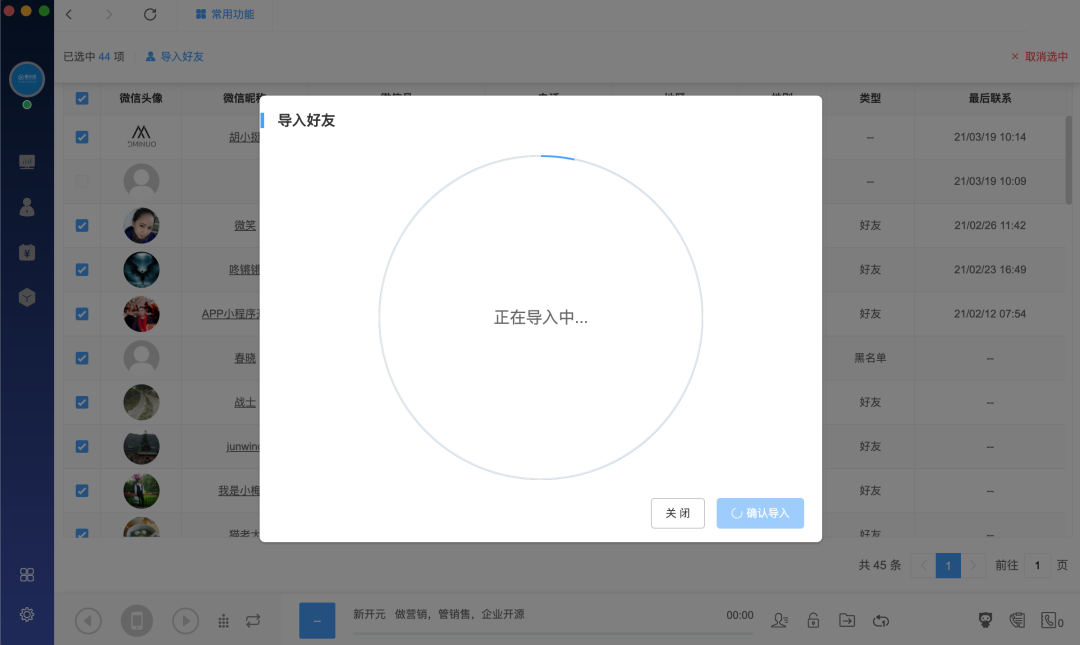Click the 春晓 nickname link

[x=245, y=358]
